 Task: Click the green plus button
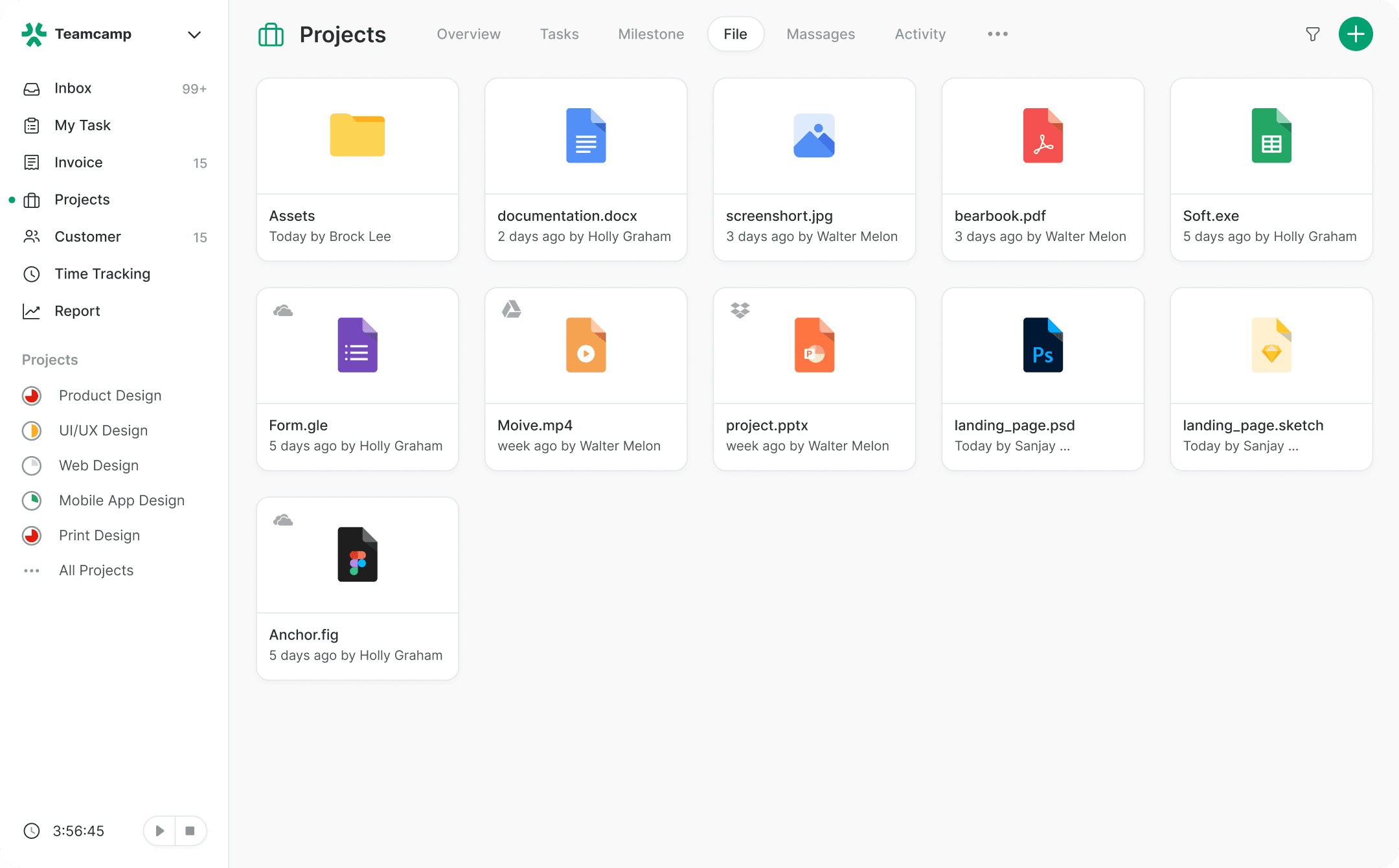tap(1356, 34)
